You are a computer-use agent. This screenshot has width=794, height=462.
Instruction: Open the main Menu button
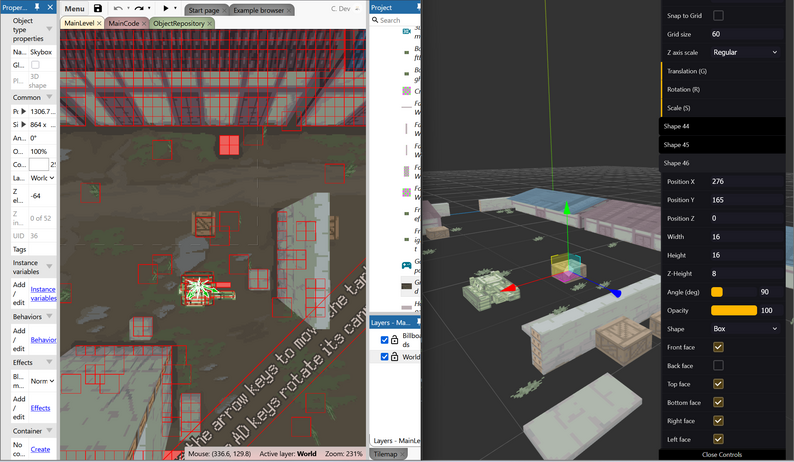(x=74, y=9)
